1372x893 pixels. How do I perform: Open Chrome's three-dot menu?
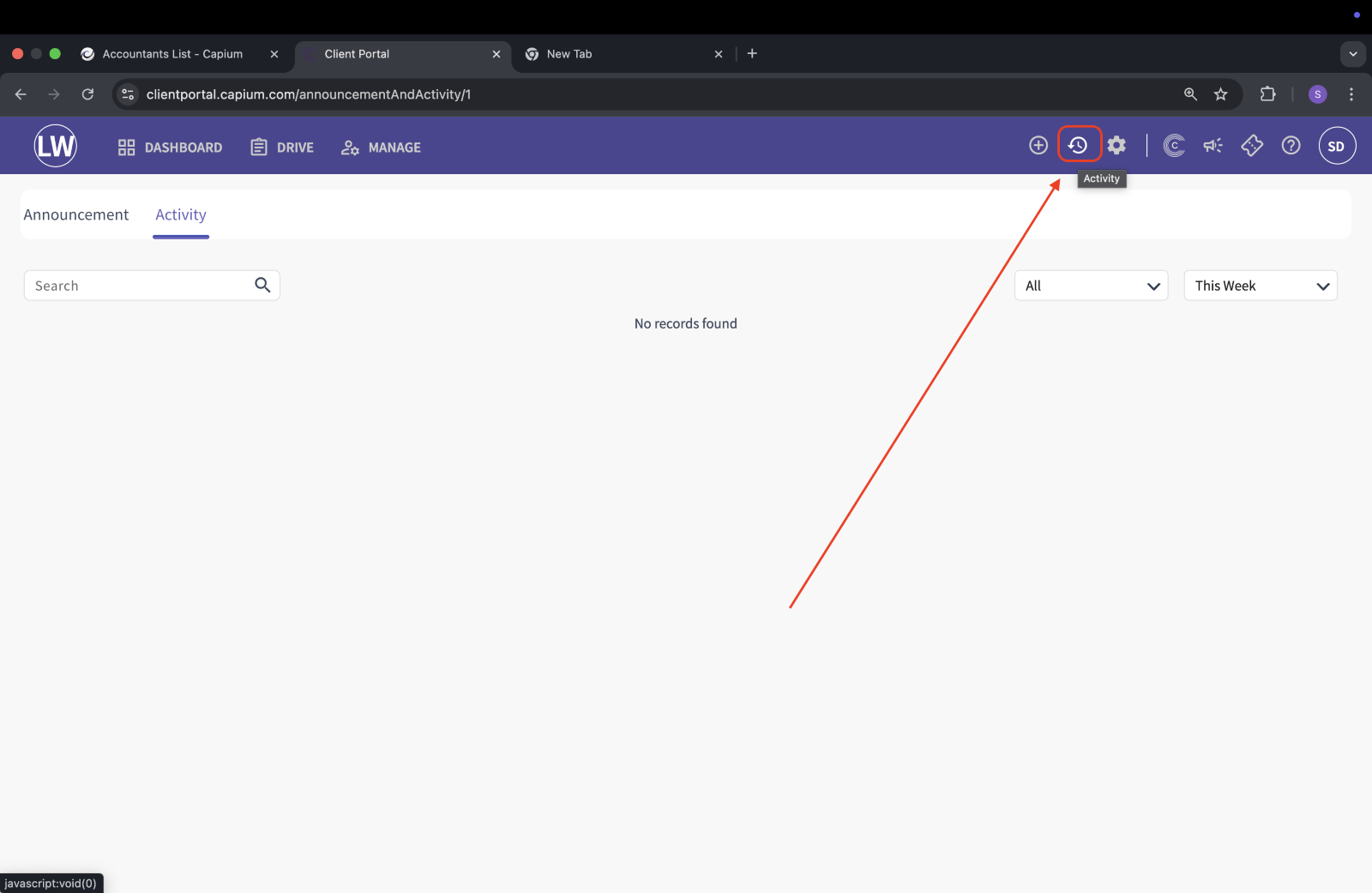click(x=1351, y=94)
